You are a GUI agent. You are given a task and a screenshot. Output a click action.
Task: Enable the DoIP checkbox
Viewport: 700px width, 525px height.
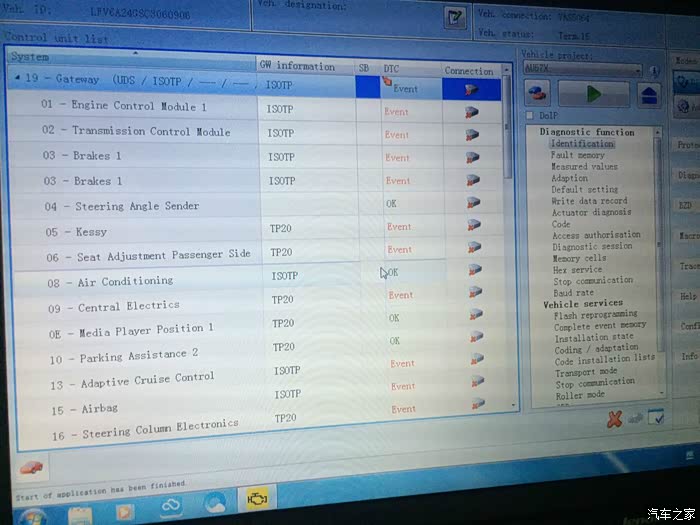[530, 116]
